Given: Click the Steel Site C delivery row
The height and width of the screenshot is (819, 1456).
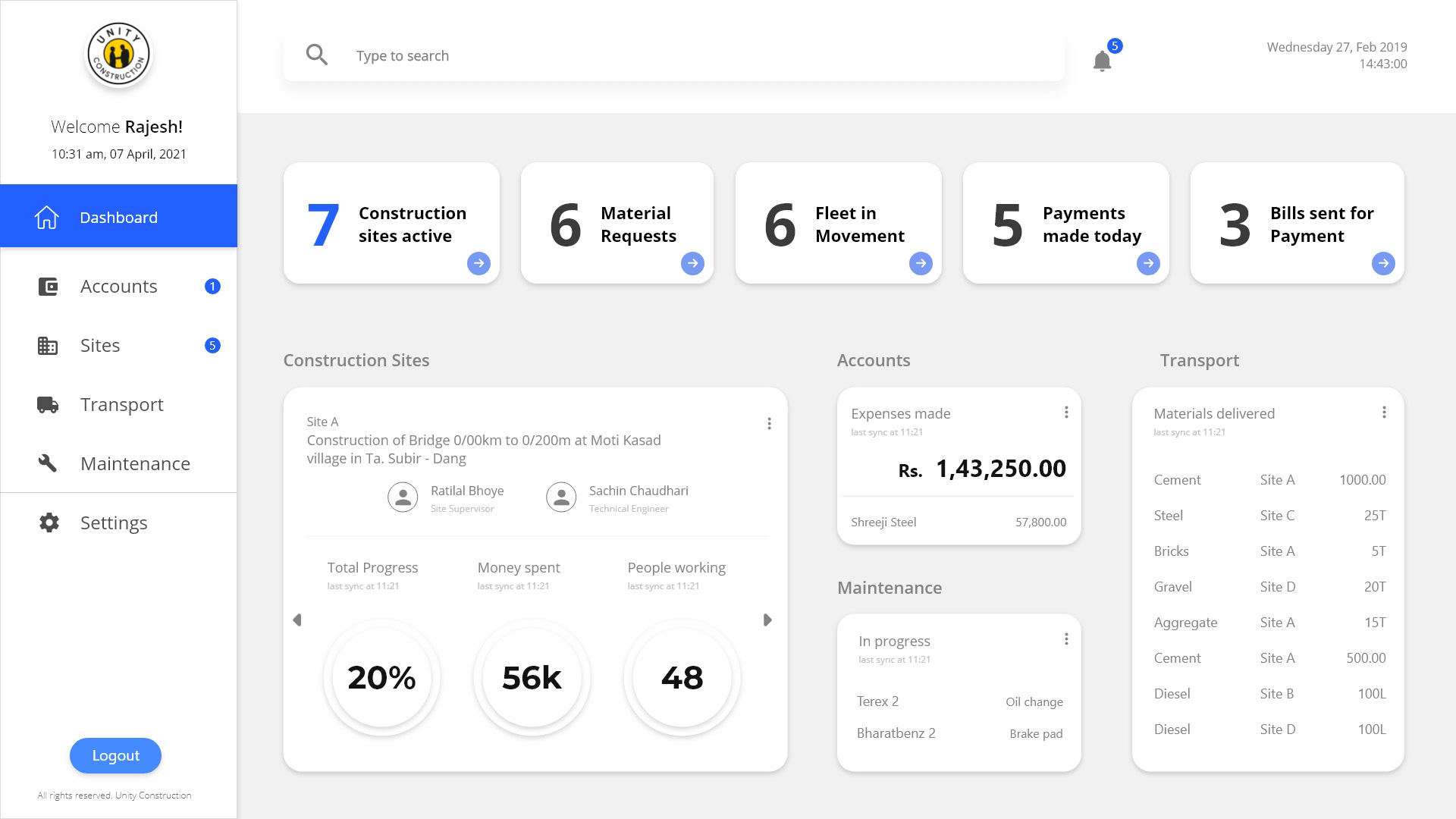Looking at the screenshot, I should point(1269,516).
